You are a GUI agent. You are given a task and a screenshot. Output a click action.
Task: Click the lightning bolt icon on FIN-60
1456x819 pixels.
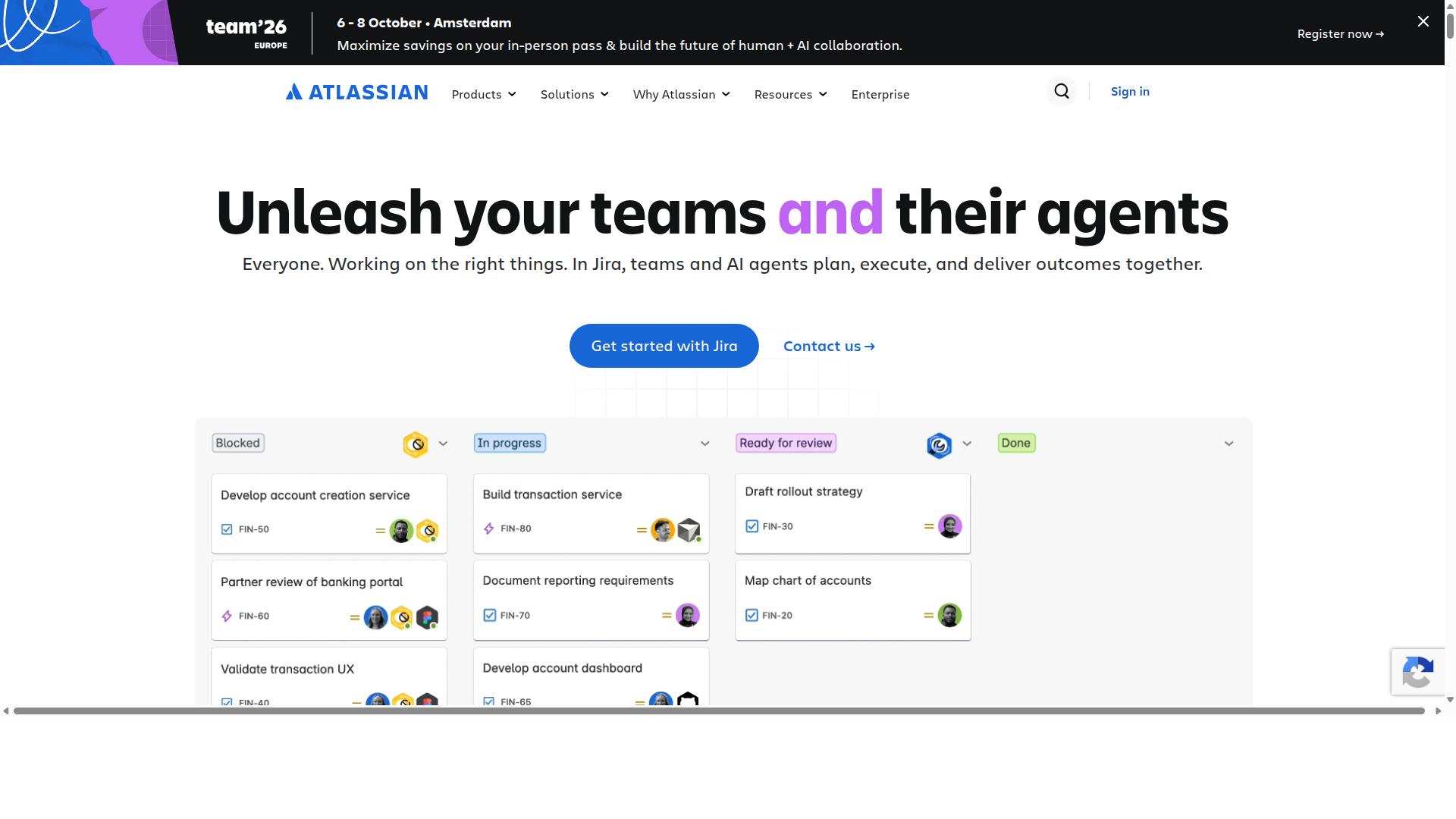(227, 616)
